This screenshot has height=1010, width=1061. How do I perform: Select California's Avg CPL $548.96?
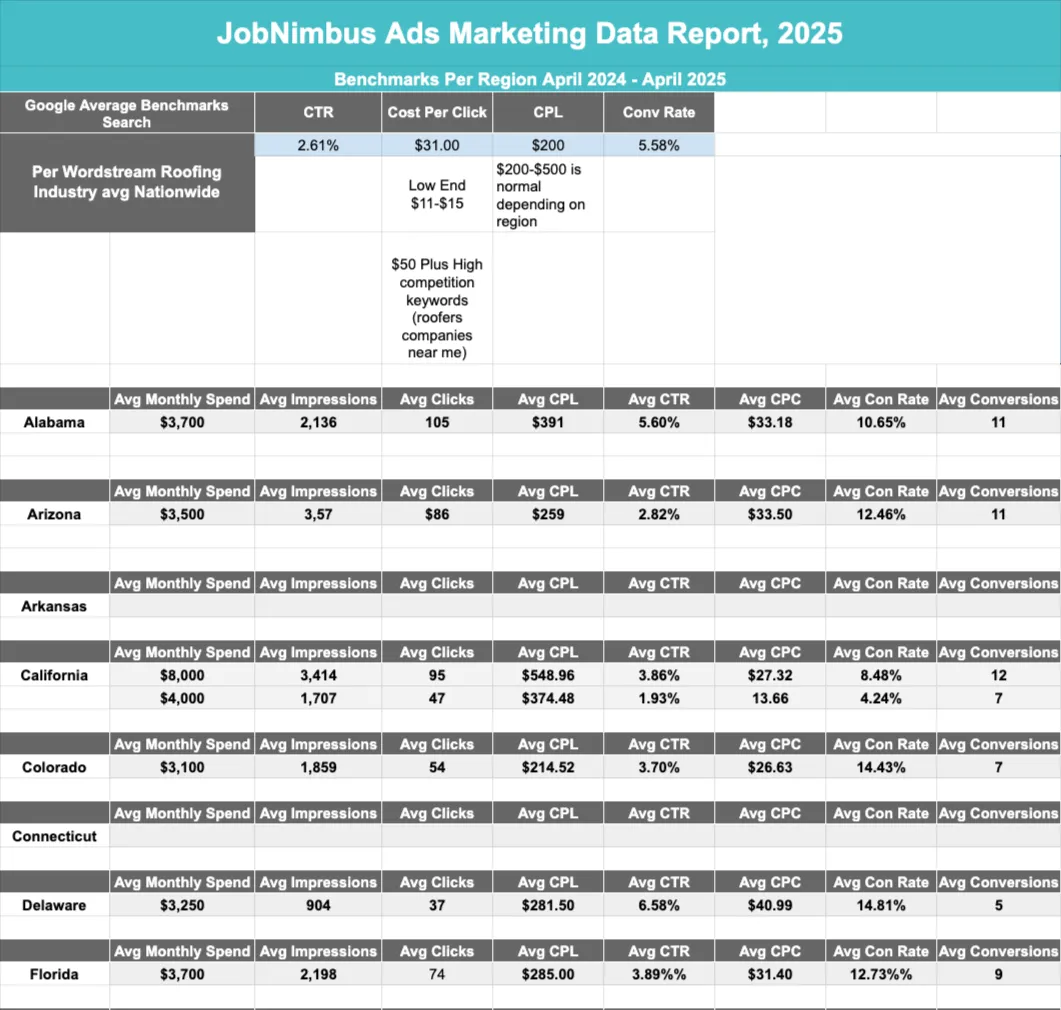tap(548, 675)
